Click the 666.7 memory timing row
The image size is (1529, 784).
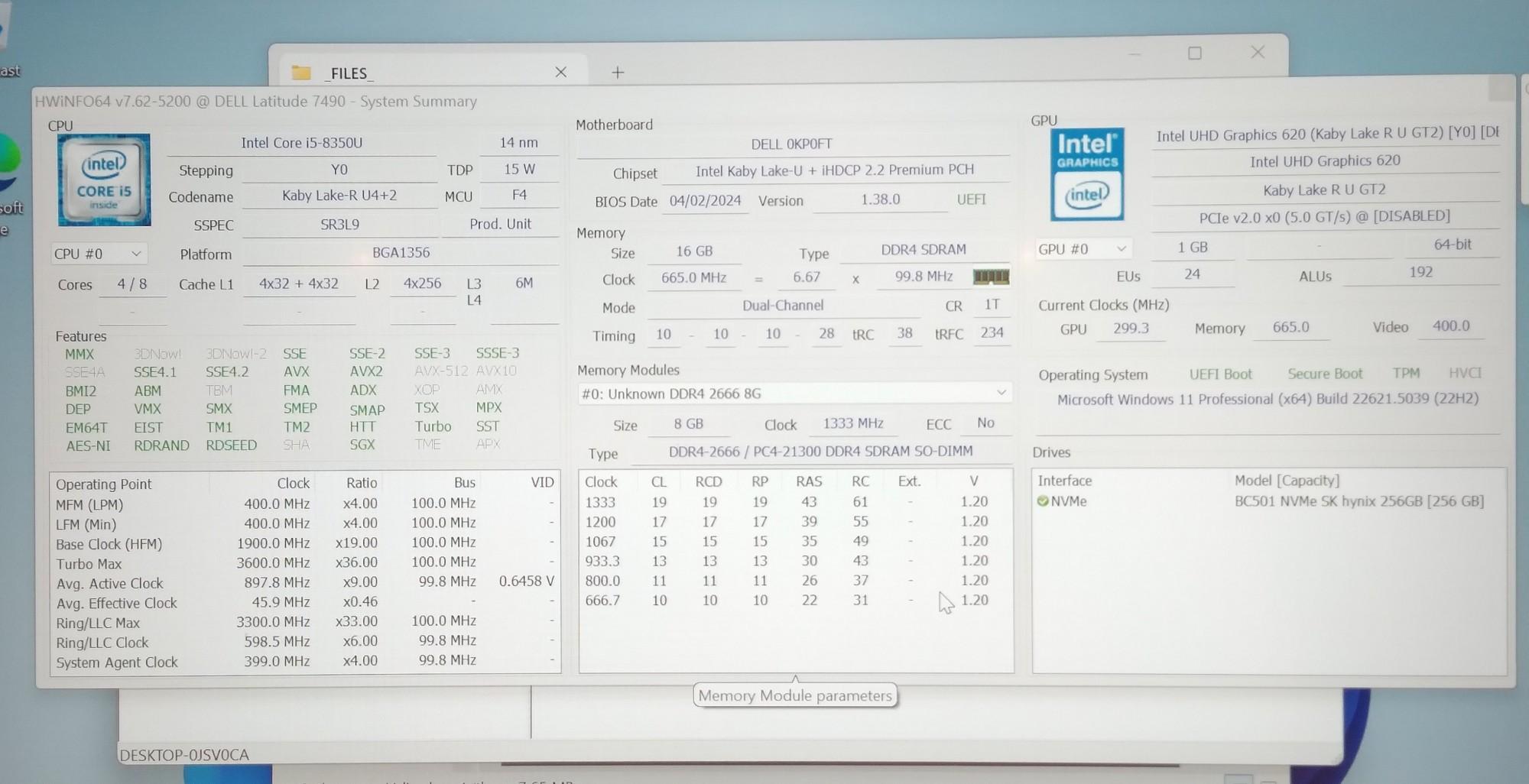[795, 601]
